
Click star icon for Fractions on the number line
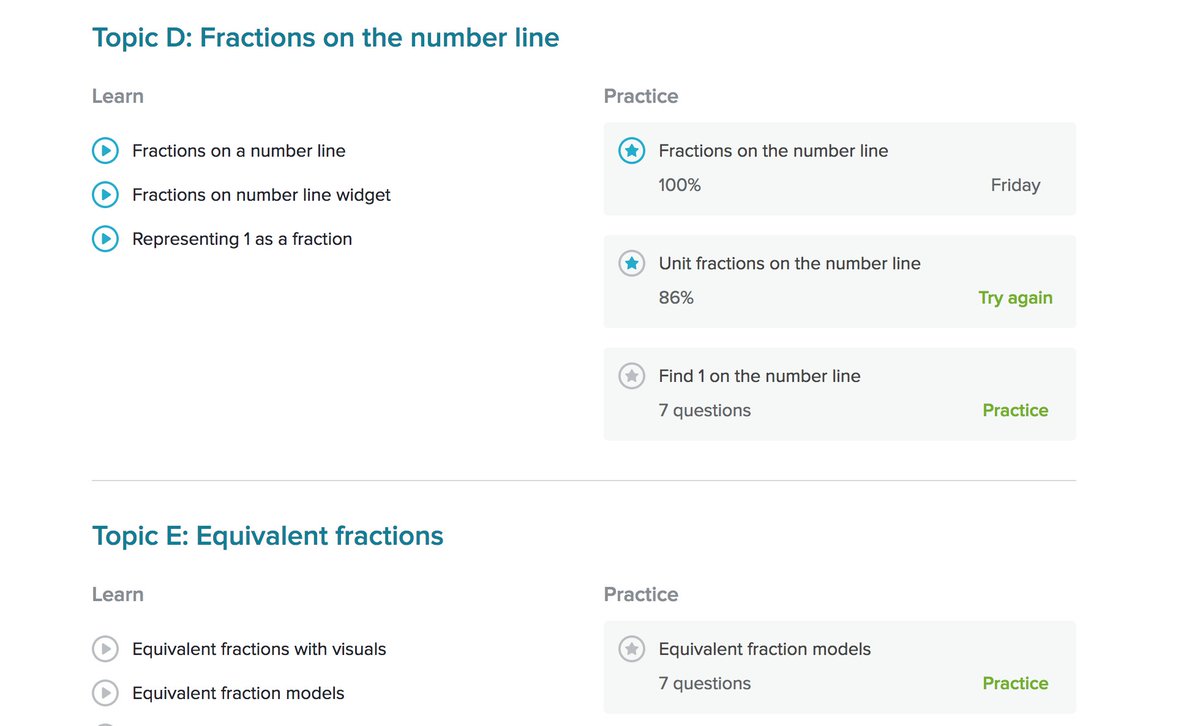(x=631, y=151)
